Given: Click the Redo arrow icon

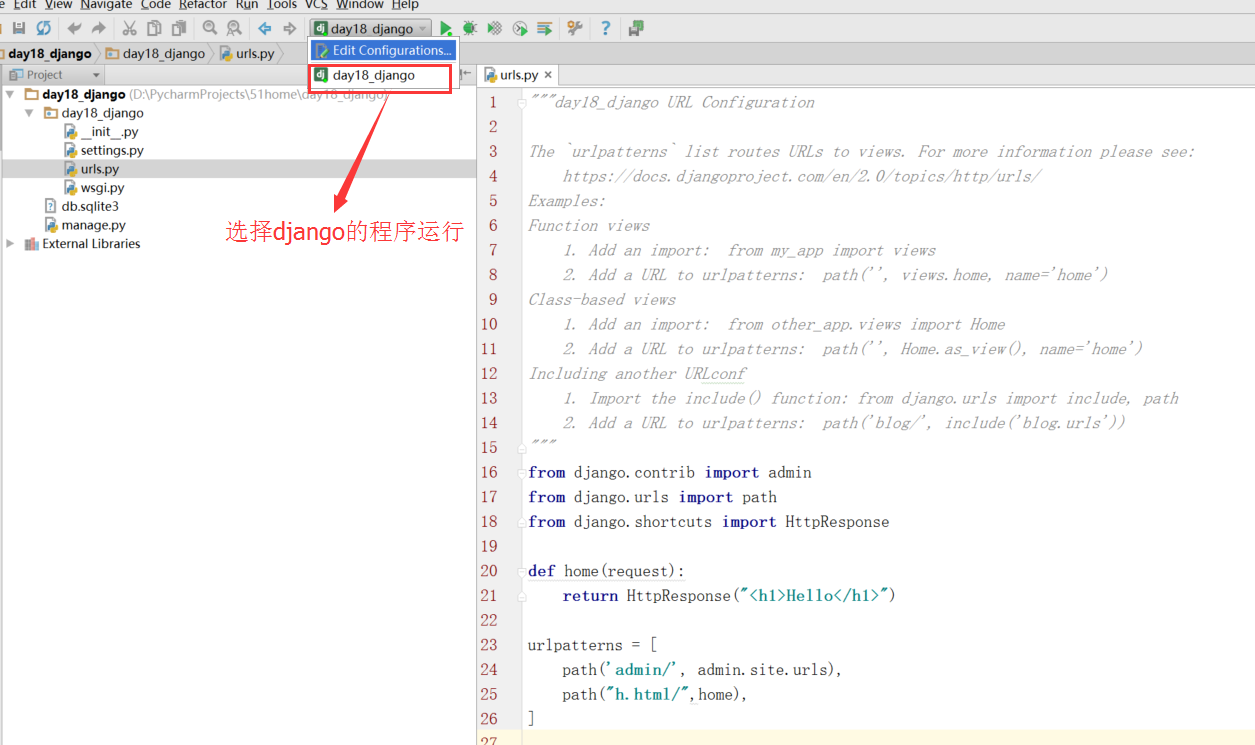Looking at the screenshot, I should [x=99, y=29].
